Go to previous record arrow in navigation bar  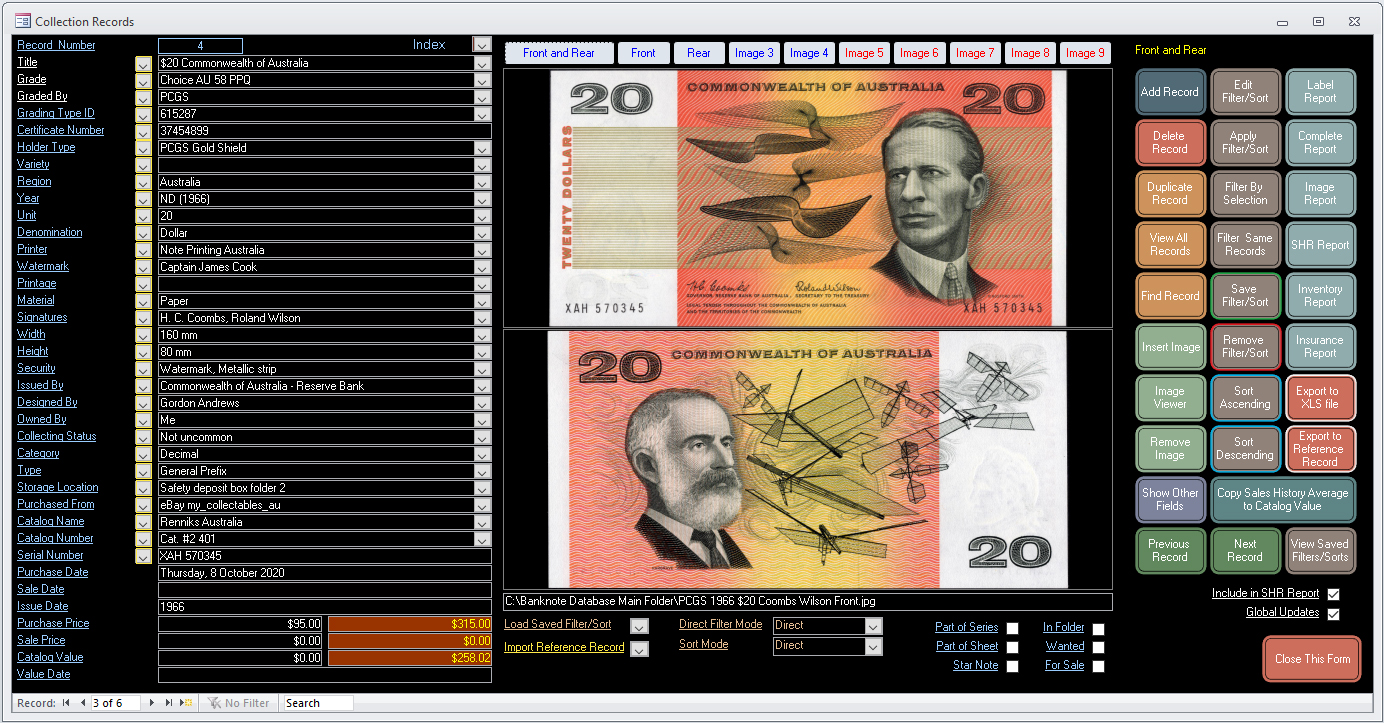(83, 703)
